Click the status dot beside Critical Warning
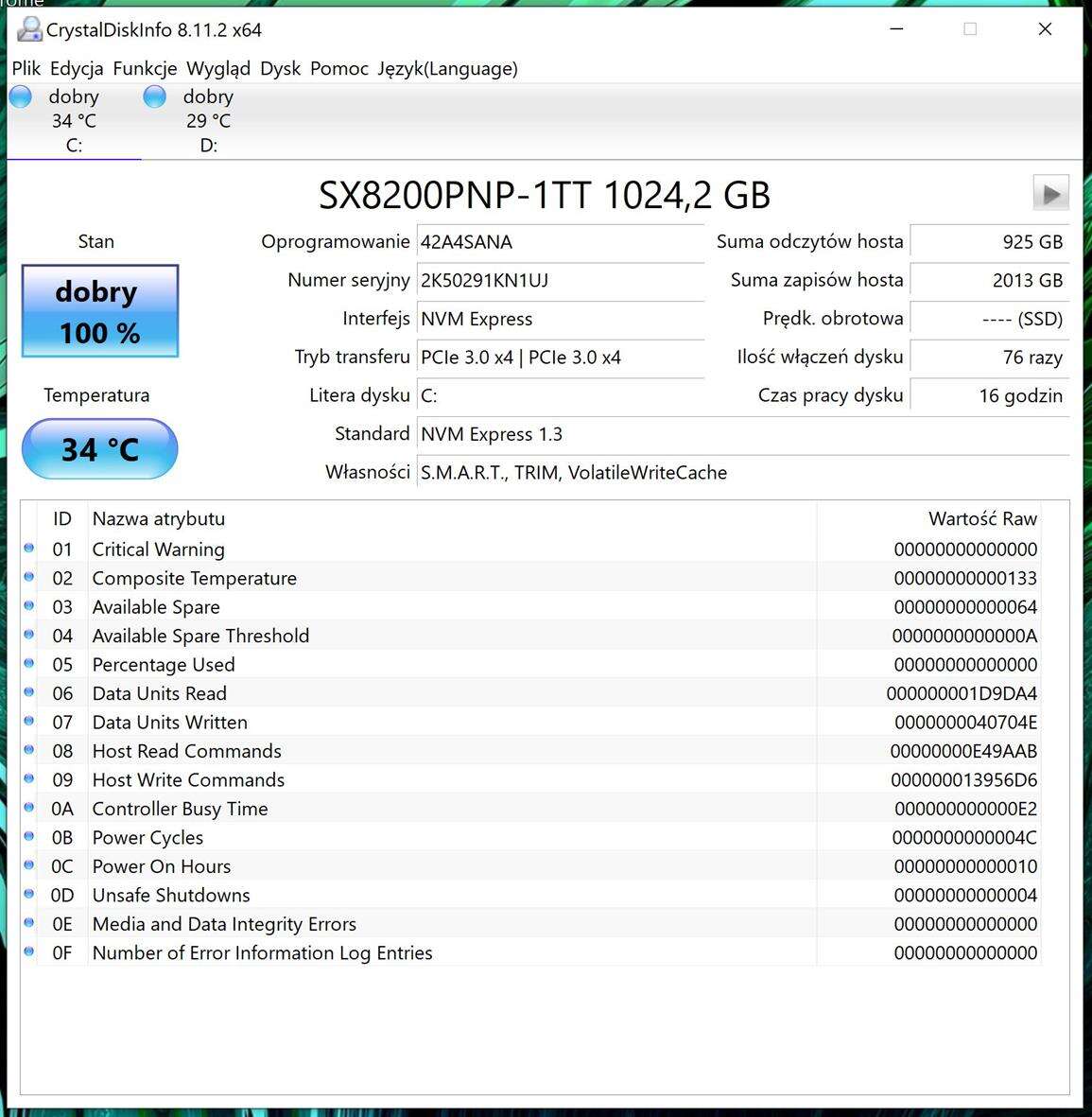 [x=29, y=549]
